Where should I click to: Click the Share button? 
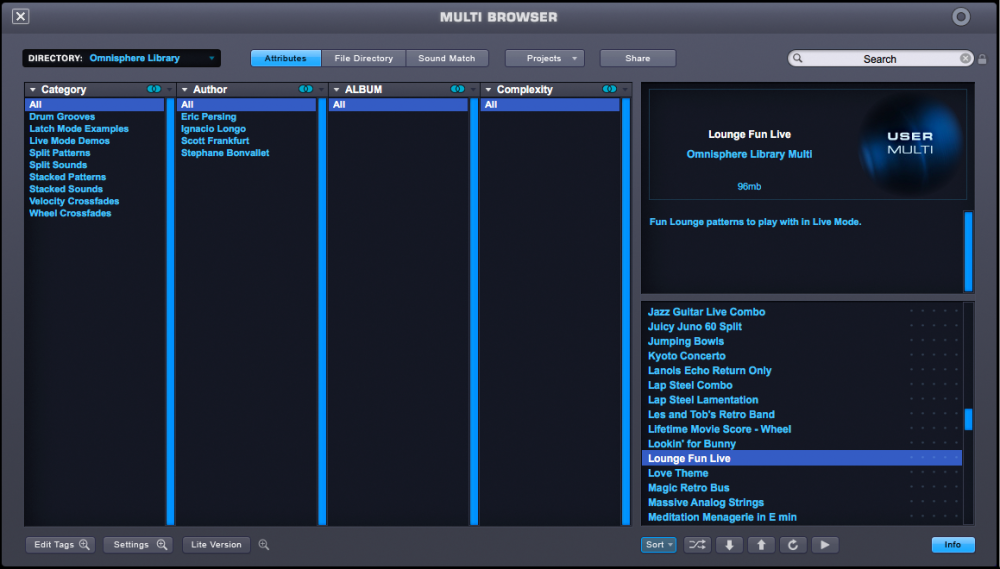[x=638, y=58]
